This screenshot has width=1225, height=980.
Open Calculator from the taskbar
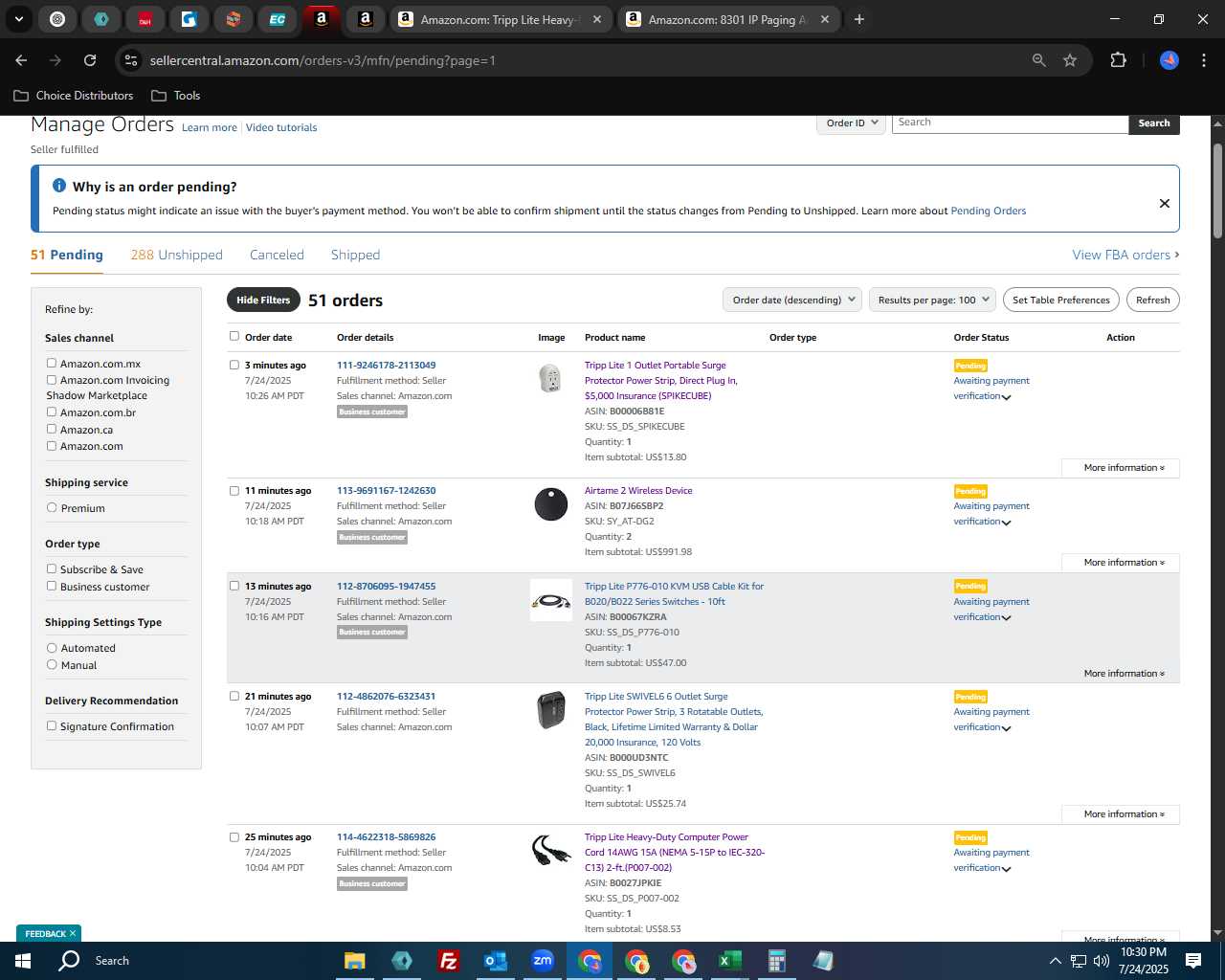tap(776, 961)
